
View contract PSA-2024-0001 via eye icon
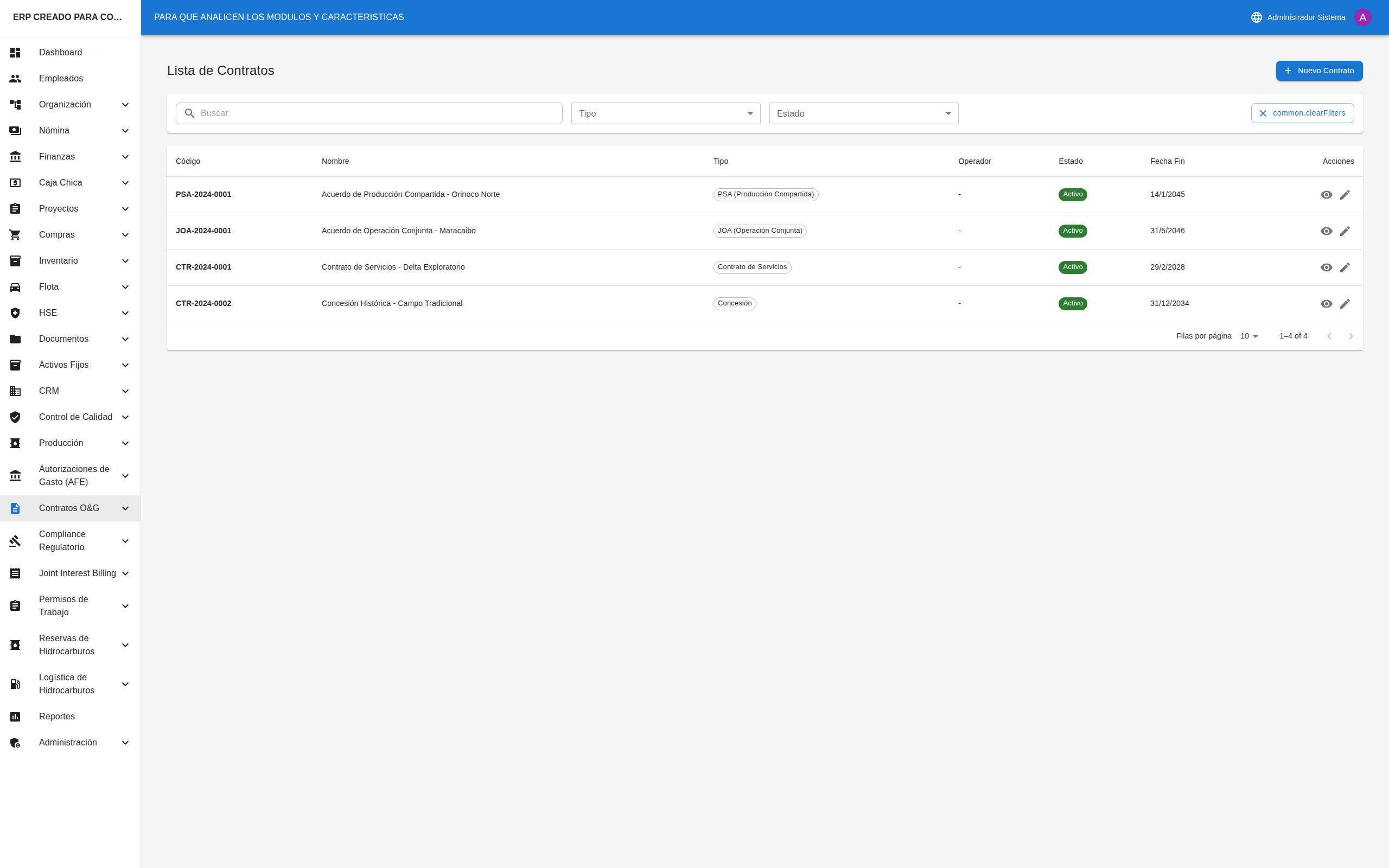coord(1326,195)
